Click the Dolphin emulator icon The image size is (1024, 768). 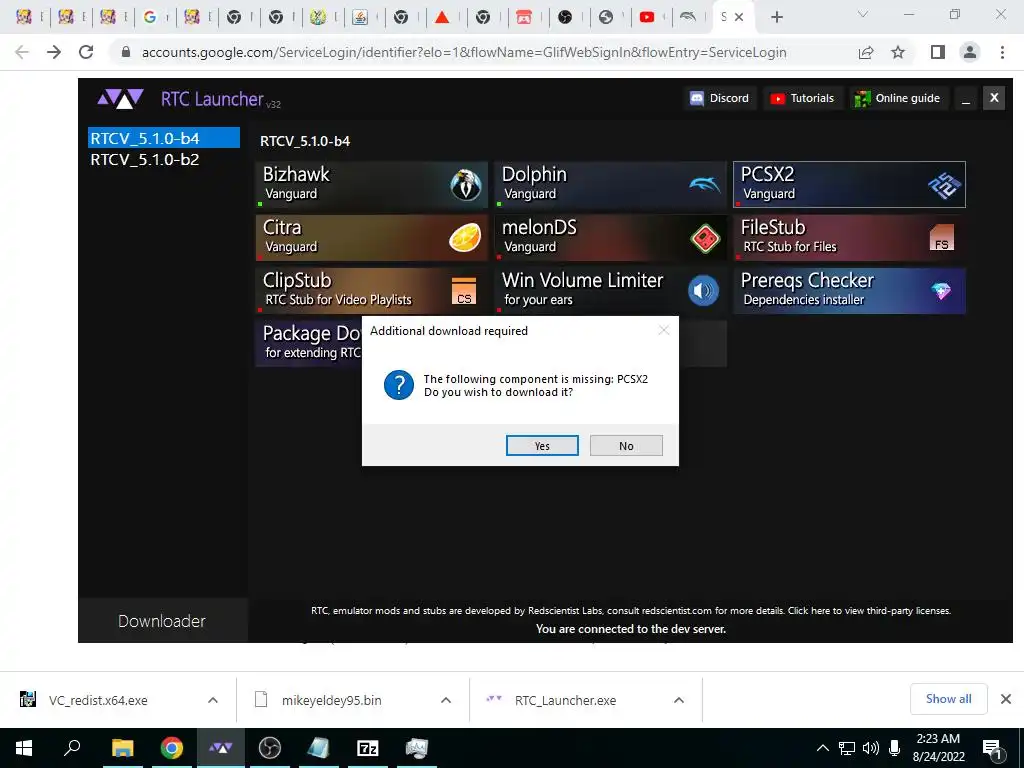pos(704,185)
